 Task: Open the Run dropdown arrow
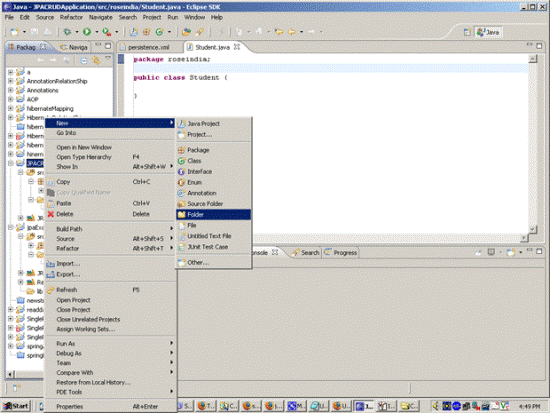click(96, 32)
